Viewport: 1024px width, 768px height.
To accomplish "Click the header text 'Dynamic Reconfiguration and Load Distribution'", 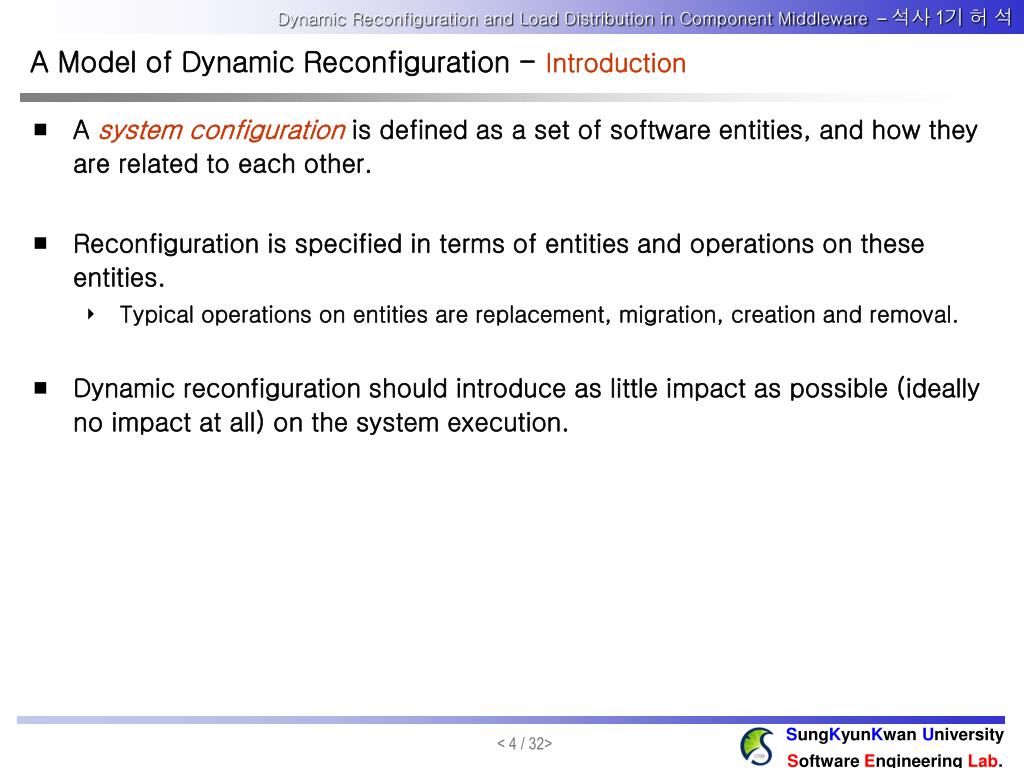I will pos(466,19).
